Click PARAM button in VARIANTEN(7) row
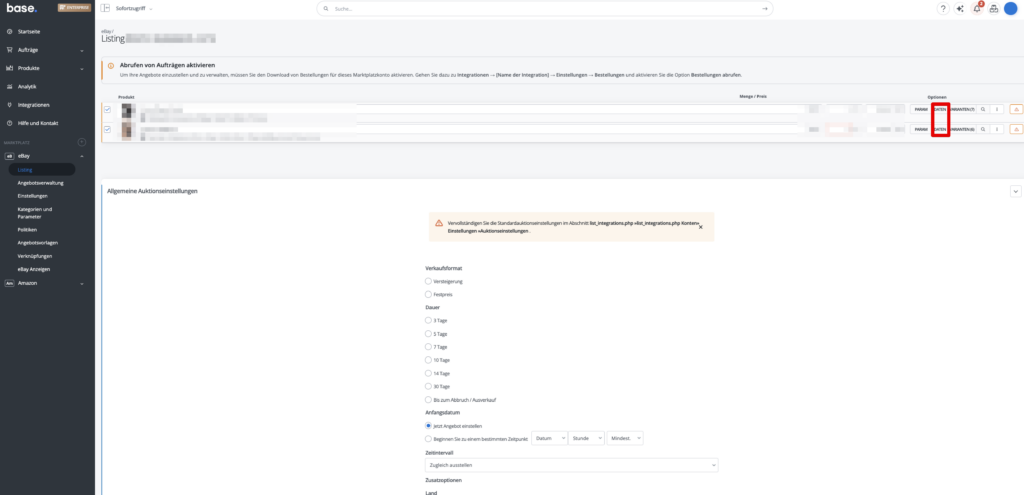 pos(921,110)
